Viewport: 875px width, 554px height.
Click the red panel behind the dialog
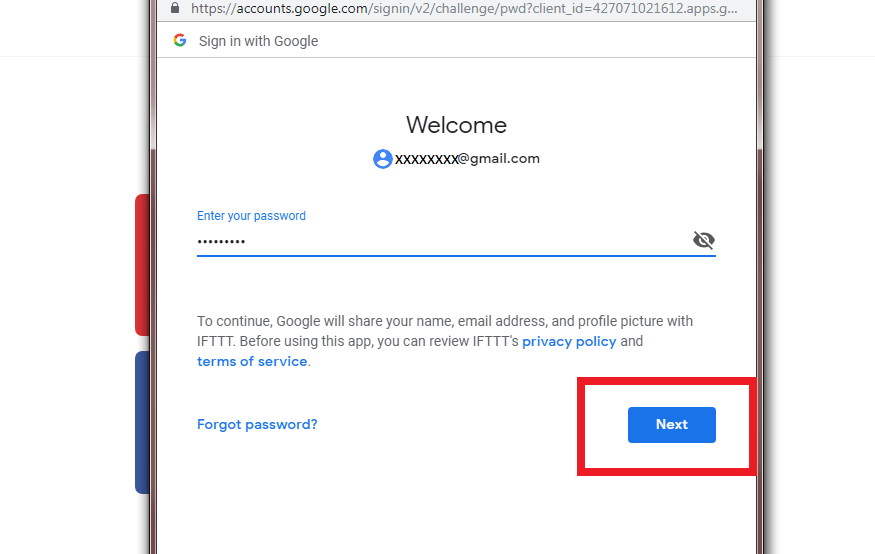pyautogui.click(x=142, y=265)
